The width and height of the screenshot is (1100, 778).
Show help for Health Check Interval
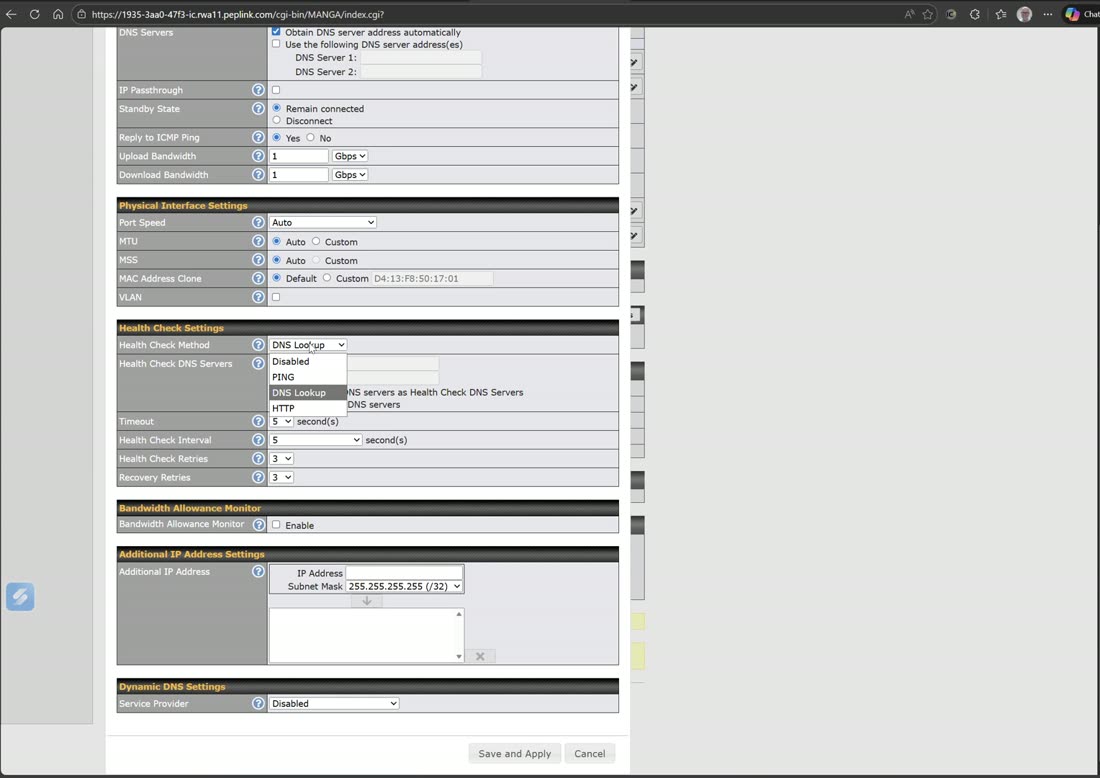point(258,440)
